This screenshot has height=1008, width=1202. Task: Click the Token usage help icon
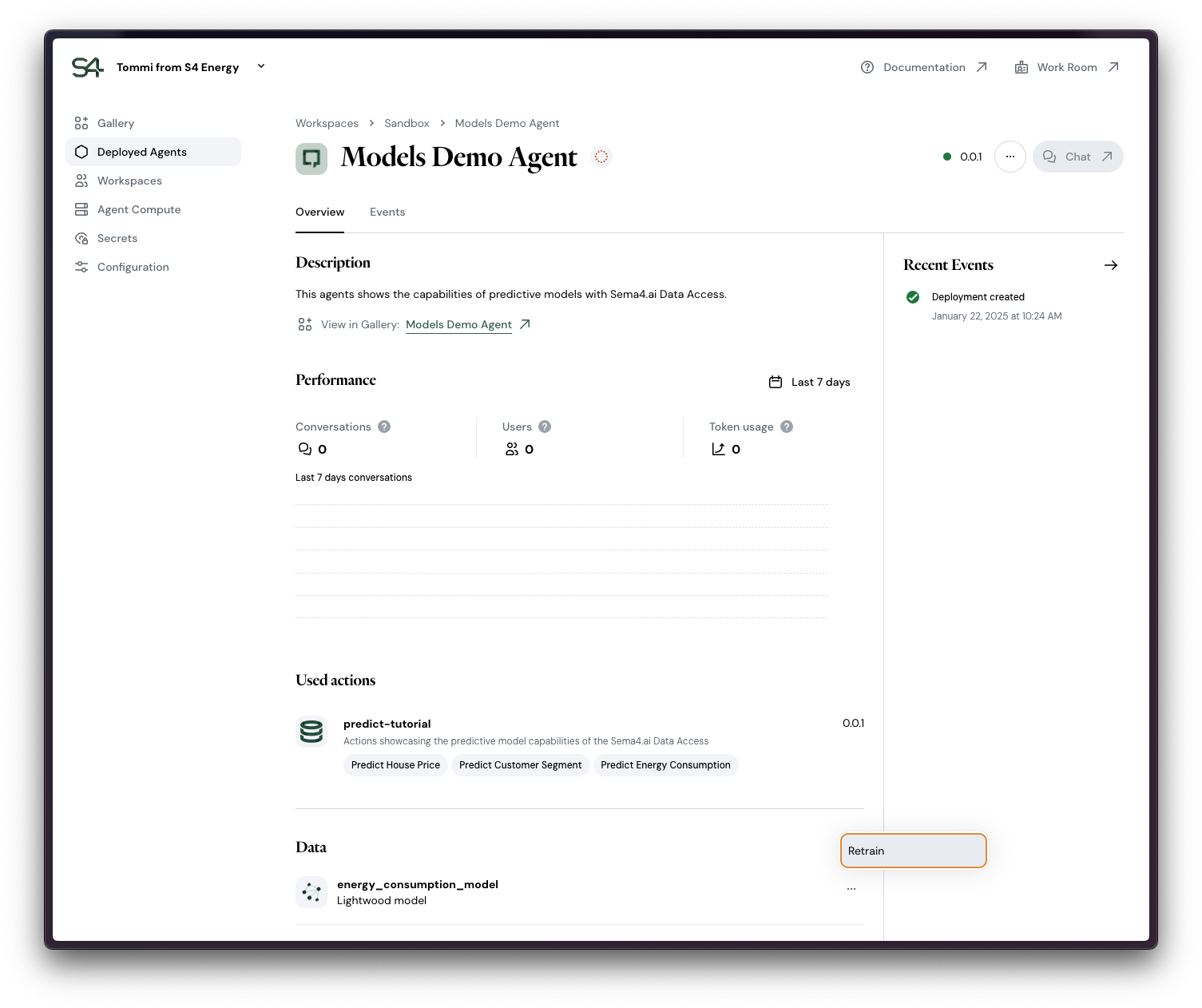coord(787,427)
